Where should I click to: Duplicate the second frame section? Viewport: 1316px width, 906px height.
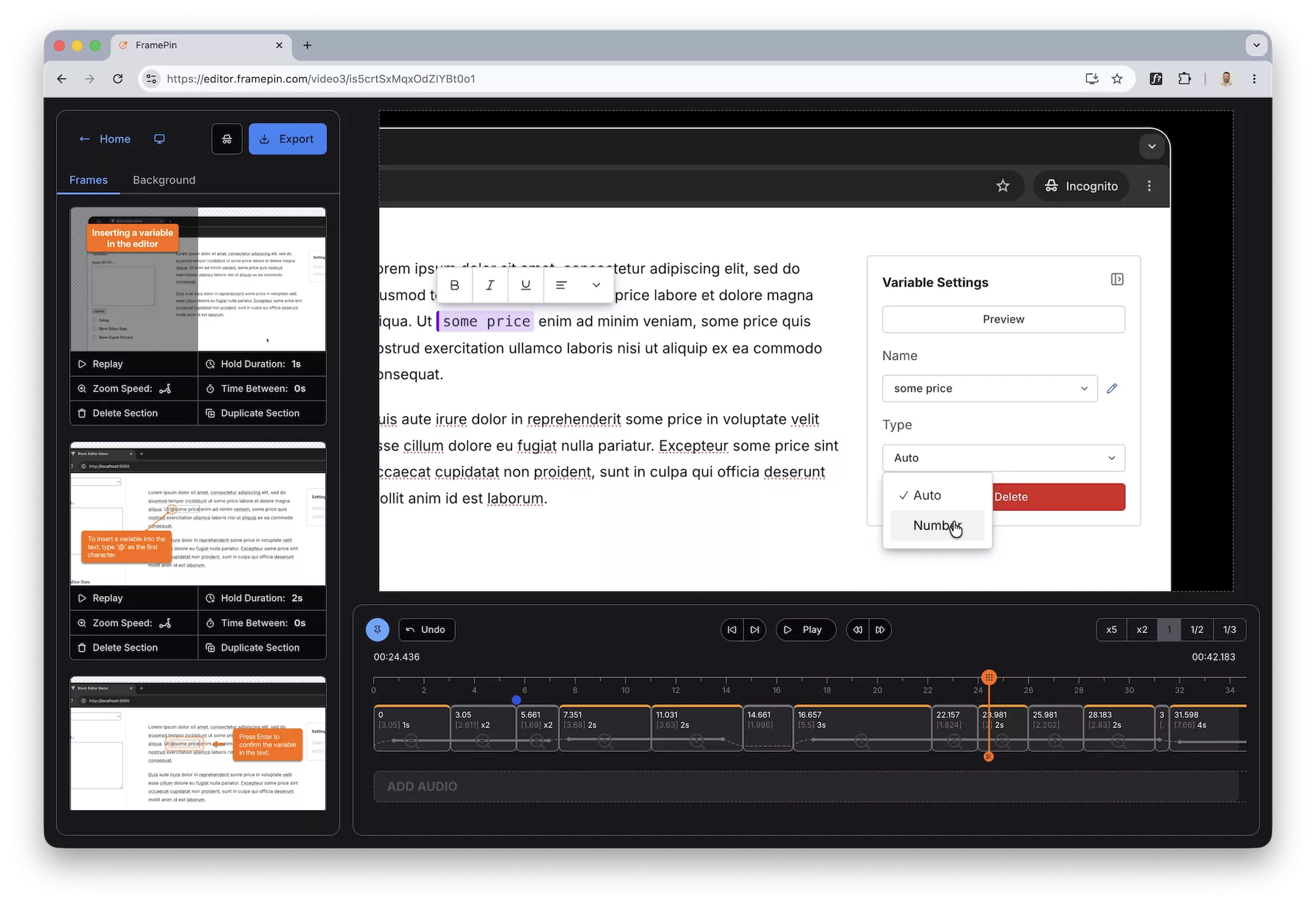pos(262,647)
